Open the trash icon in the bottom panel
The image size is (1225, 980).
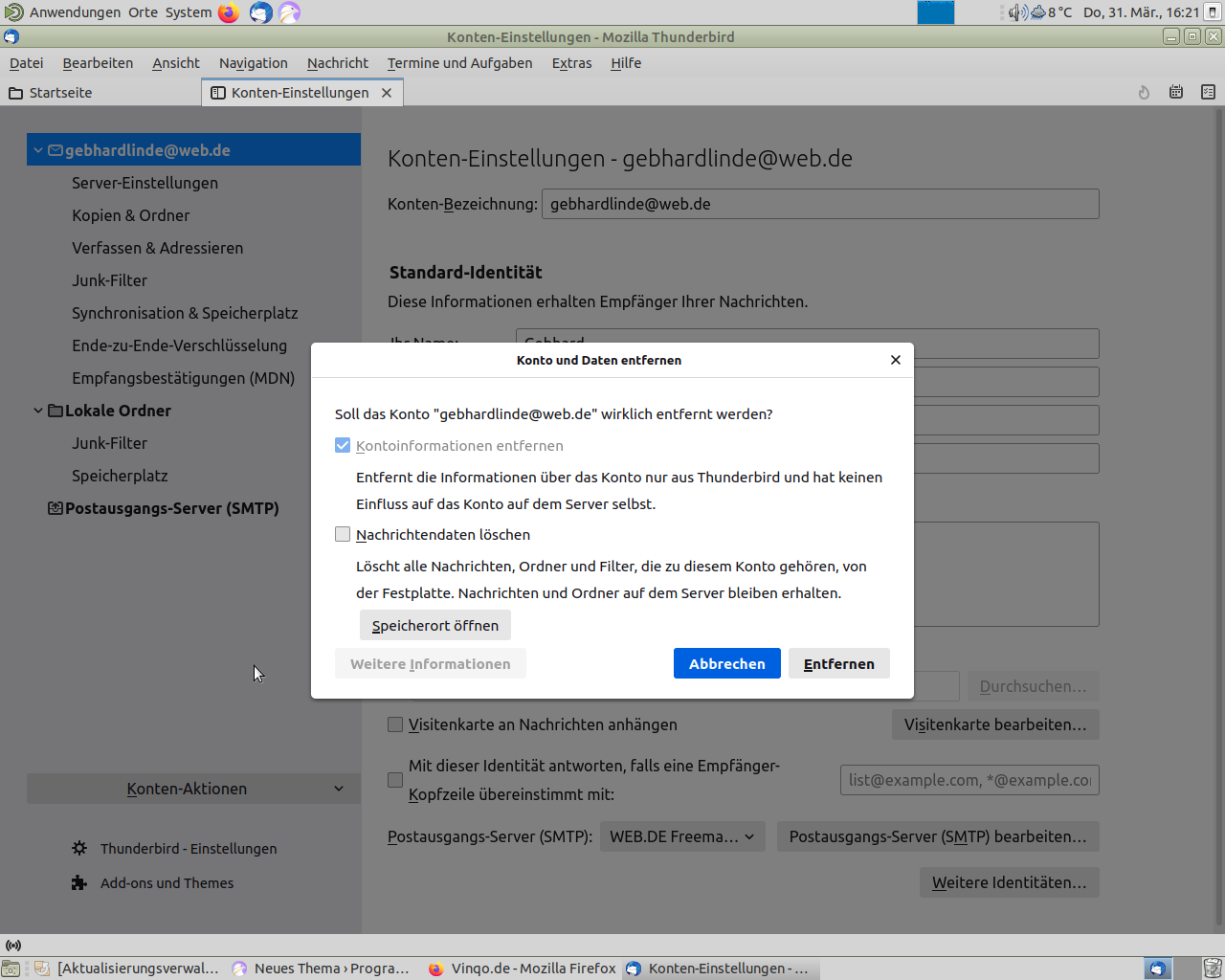tap(1213, 969)
